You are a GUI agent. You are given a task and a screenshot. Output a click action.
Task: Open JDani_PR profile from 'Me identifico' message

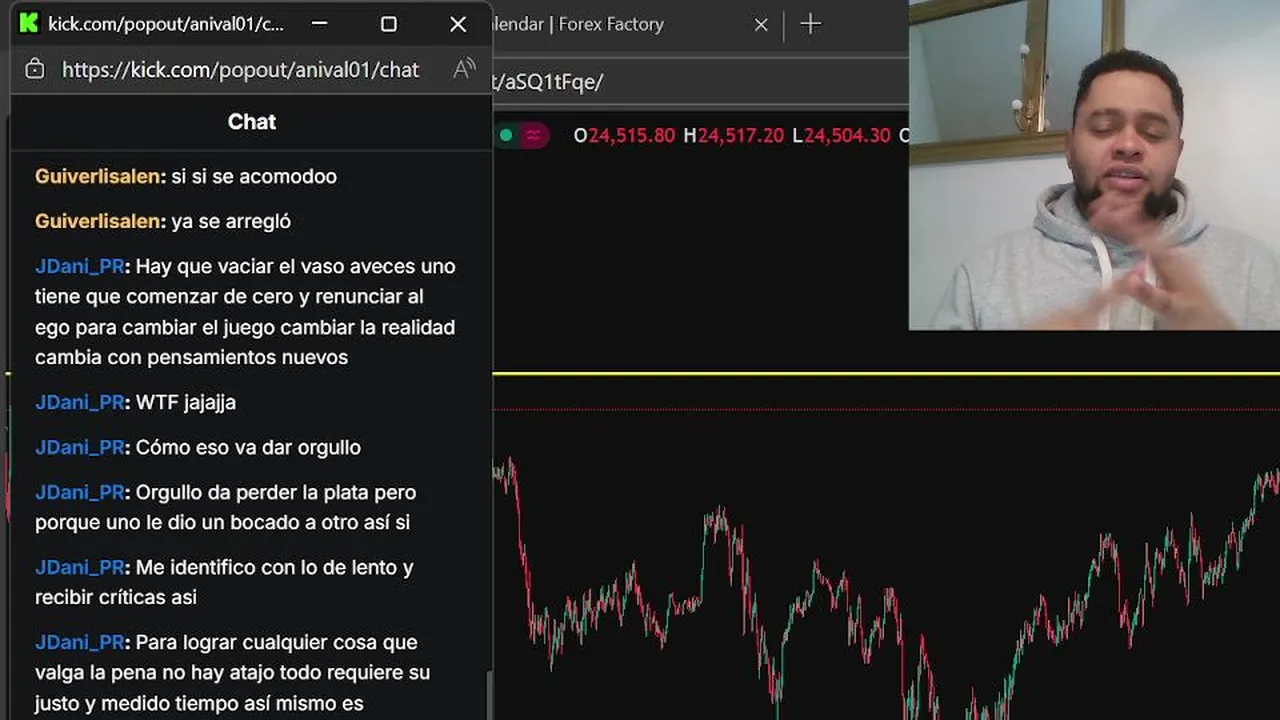80,567
